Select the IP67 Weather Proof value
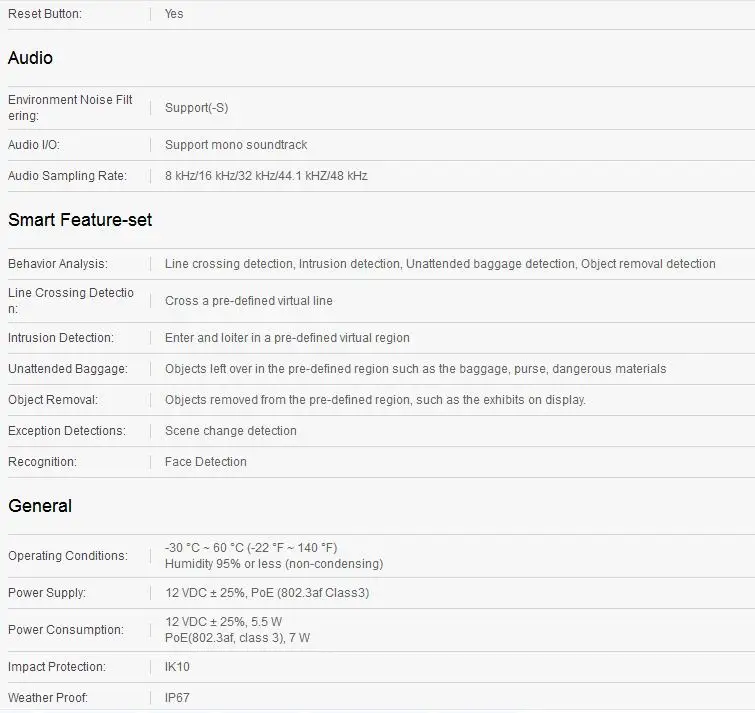The height and width of the screenshot is (713, 755). point(177,697)
